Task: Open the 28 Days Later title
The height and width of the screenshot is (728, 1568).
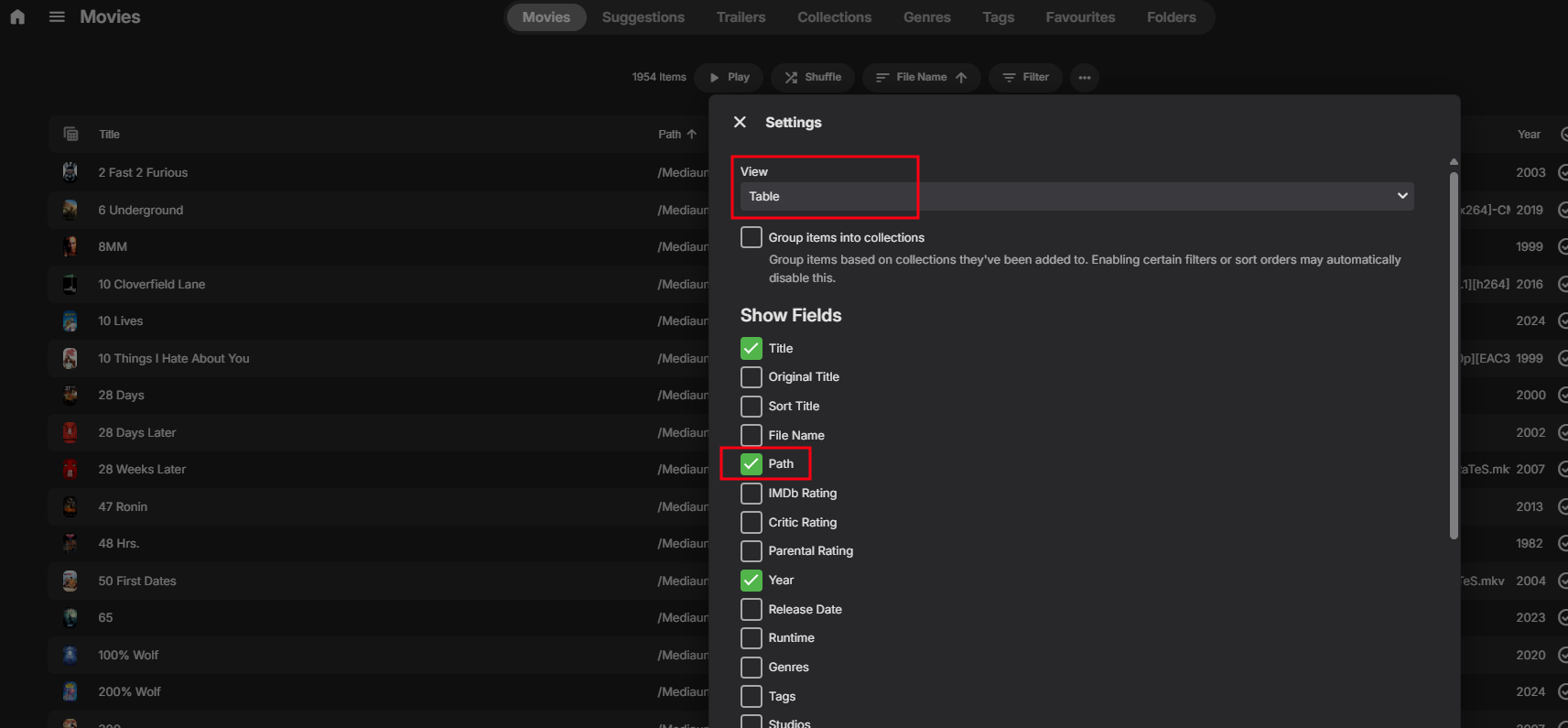Action: click(x=137, y=433)
